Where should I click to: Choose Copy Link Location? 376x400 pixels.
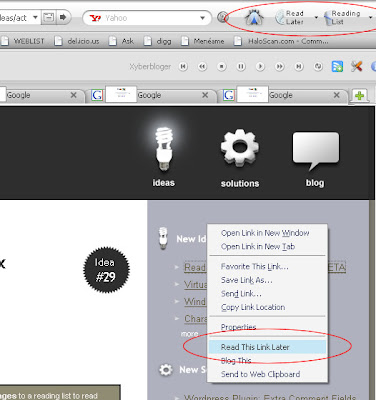click(x=253, y=307)
